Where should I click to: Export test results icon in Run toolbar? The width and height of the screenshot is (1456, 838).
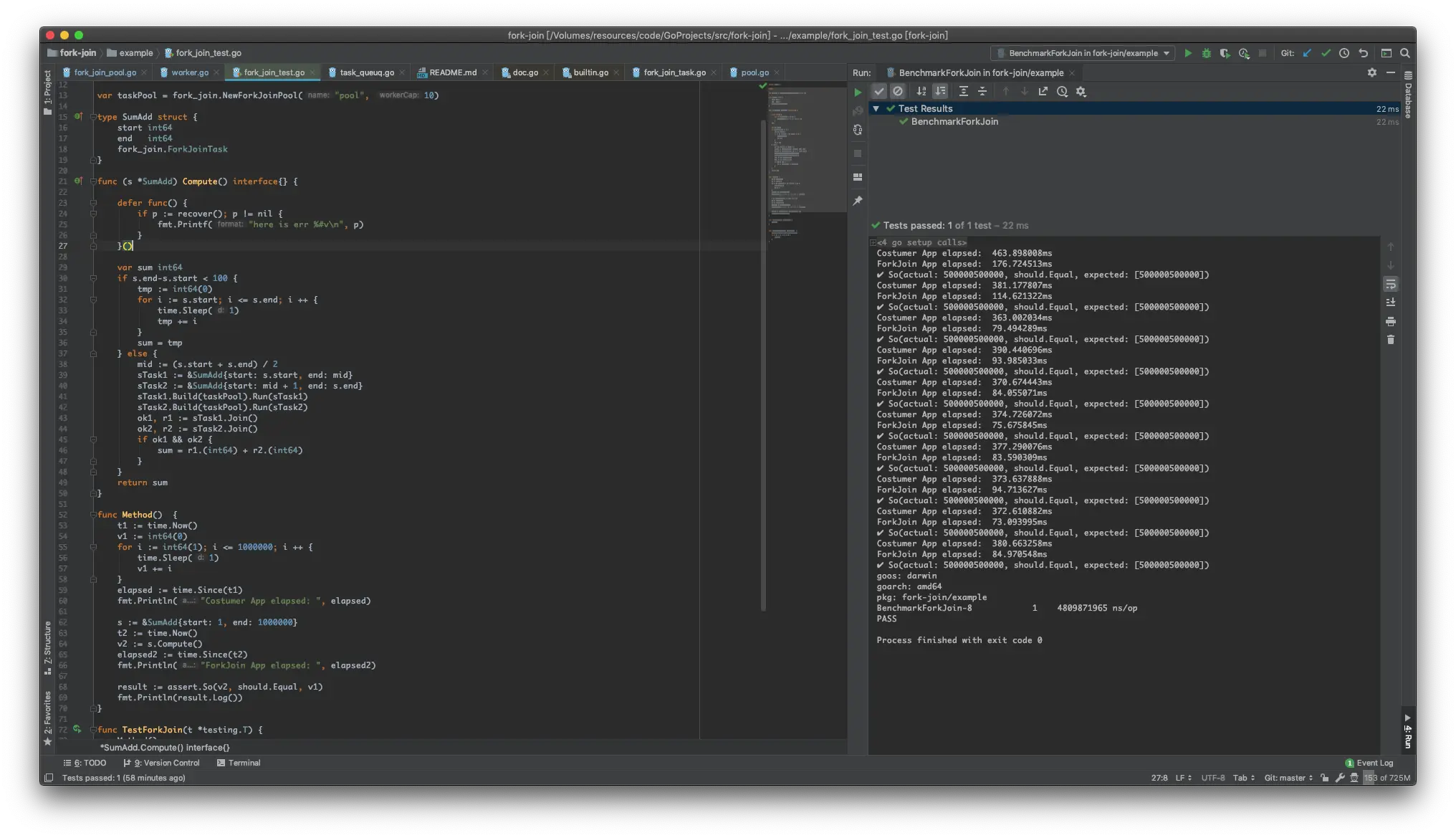(x=1043, y=92)
